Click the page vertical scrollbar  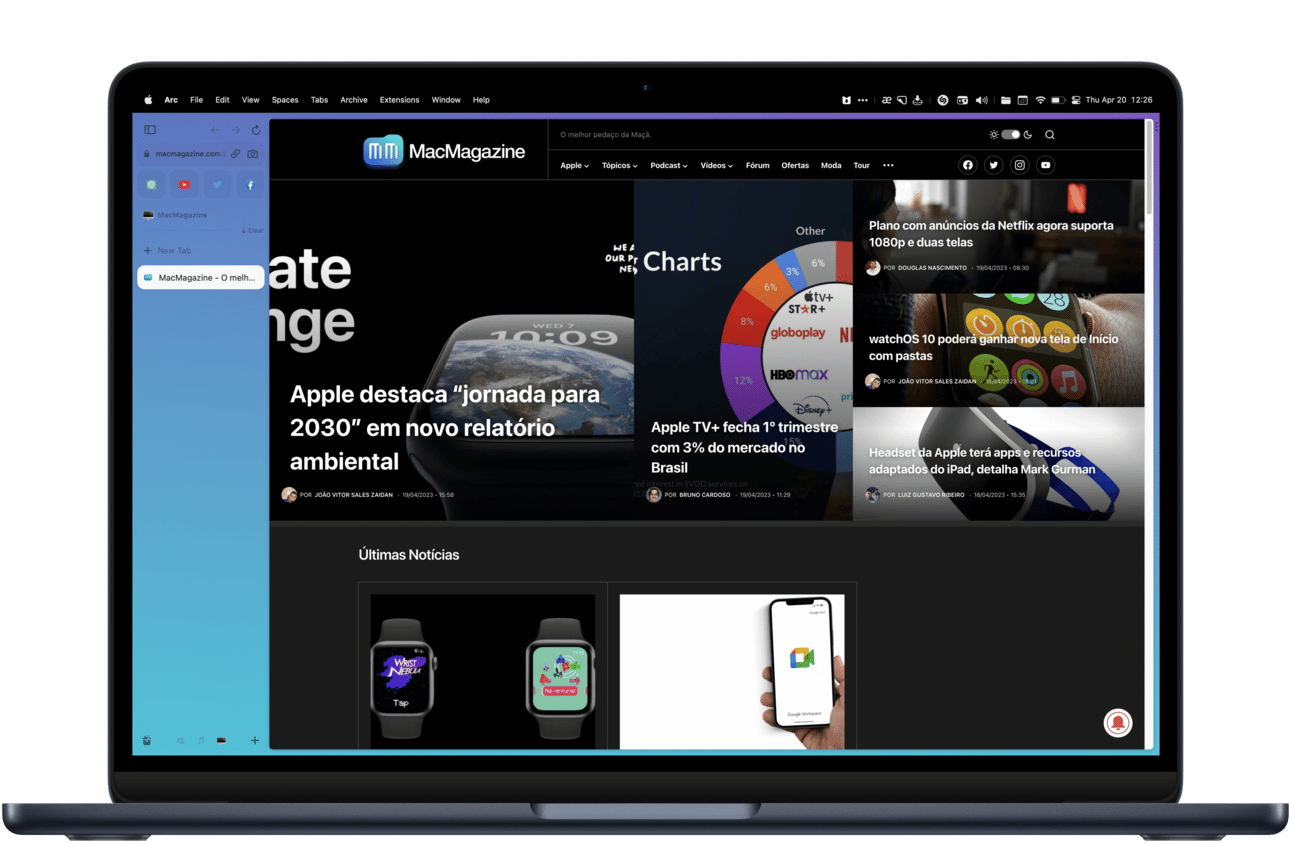click(1149, 170)
